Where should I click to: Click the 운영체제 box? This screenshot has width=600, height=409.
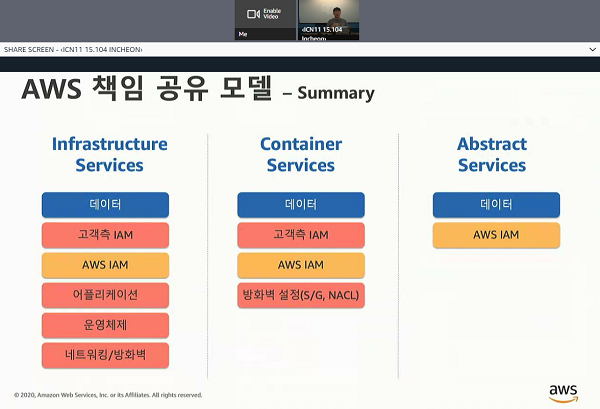point(105,325)
